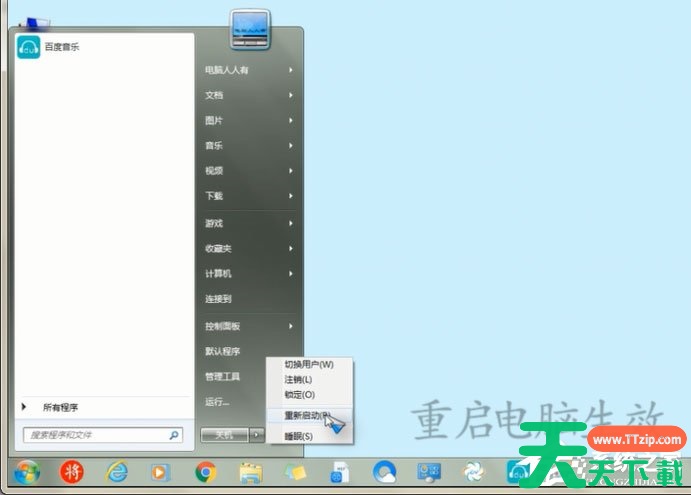691x495 pixels.
Task: Expand 所有程序 list
Action: click(x=59, y=408)
